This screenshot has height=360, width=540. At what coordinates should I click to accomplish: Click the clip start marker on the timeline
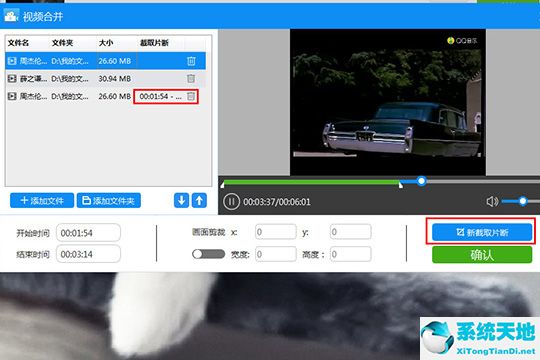click(222, 185)
